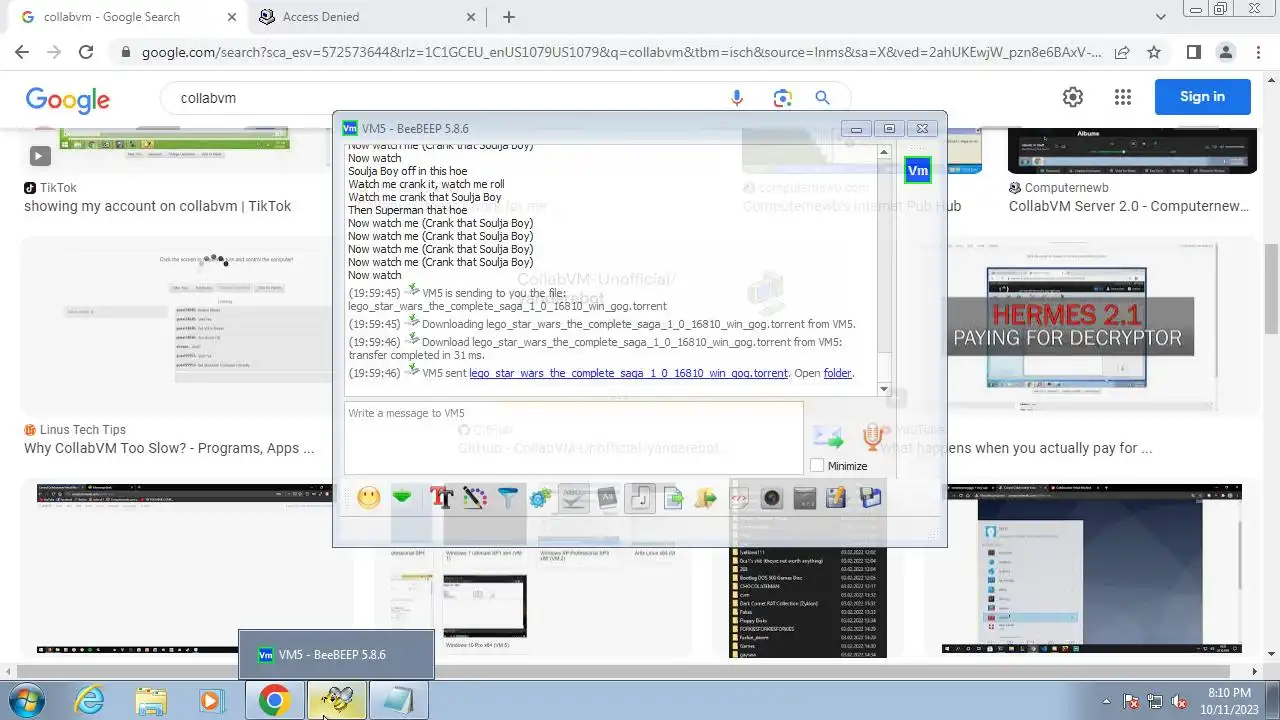Open Windows Explorer from the taskbar
This screenshot has width=1280, height=720.
(x=151, y=700)
